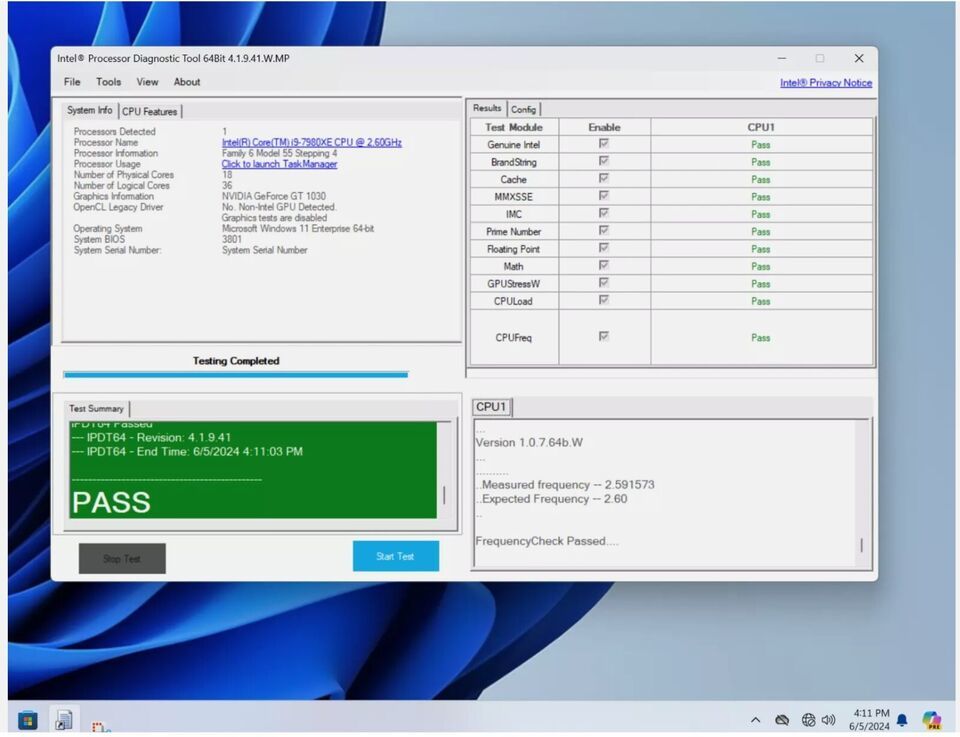Click the Stop Test button

point(122,559)
